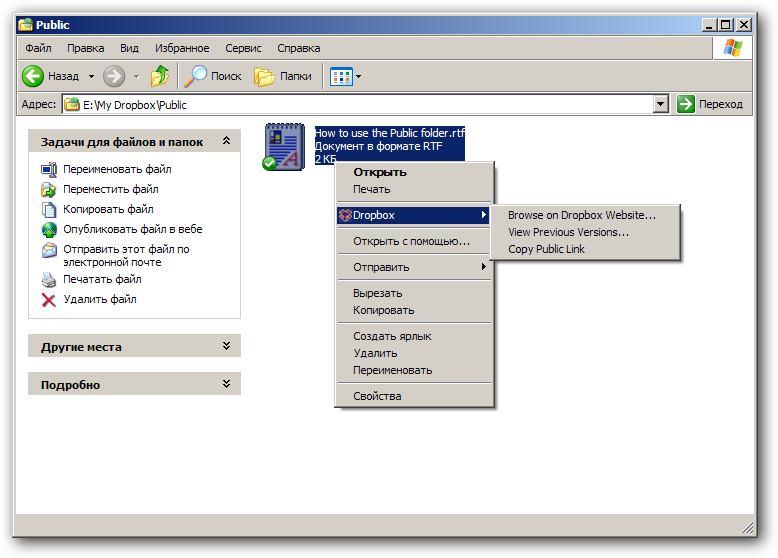Expand the Другие места panel
Screen dimensions: 778x558
click(x=226, y=346)
